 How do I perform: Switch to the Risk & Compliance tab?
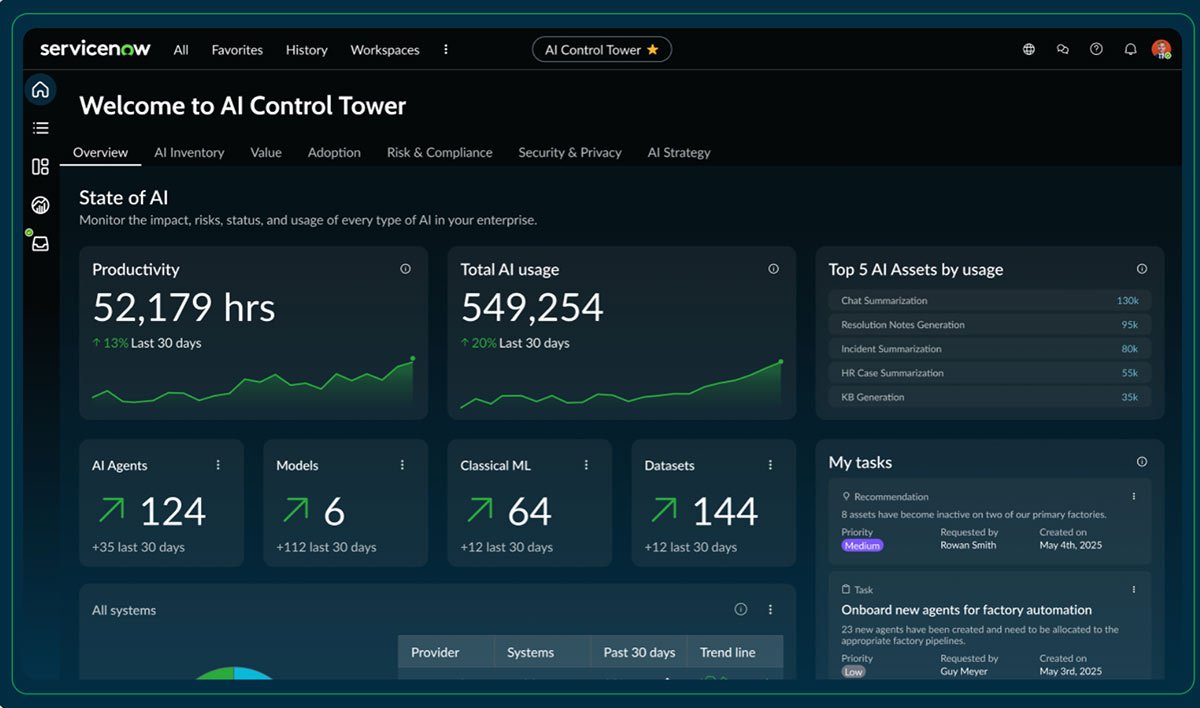(x=440, y=152)
